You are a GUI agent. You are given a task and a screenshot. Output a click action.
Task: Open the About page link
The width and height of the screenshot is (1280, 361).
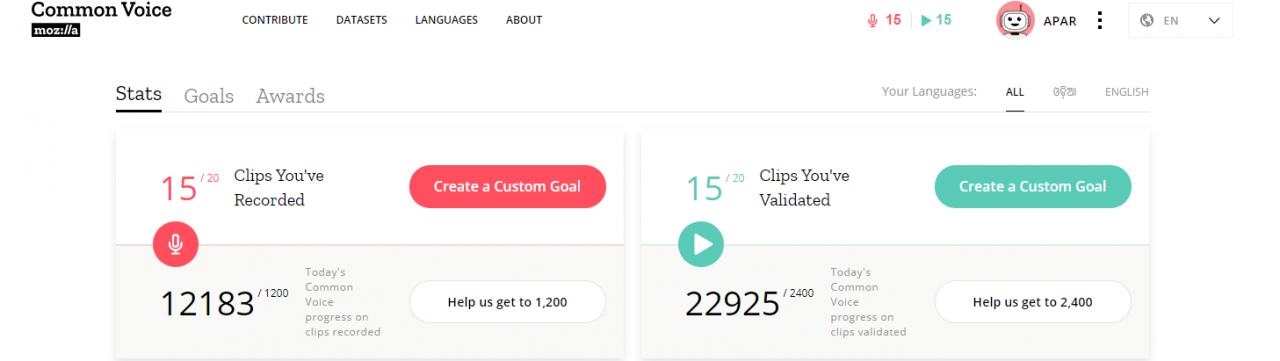[x=524, y=20]
